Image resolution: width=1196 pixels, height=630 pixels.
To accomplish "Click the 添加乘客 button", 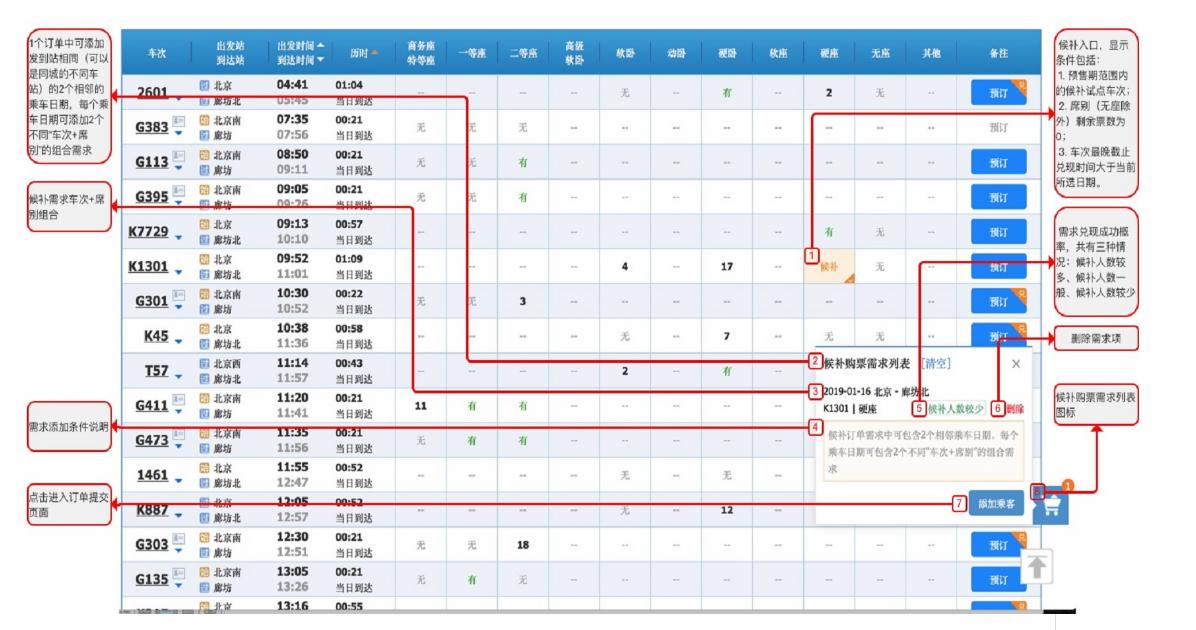I will [997, 503].
